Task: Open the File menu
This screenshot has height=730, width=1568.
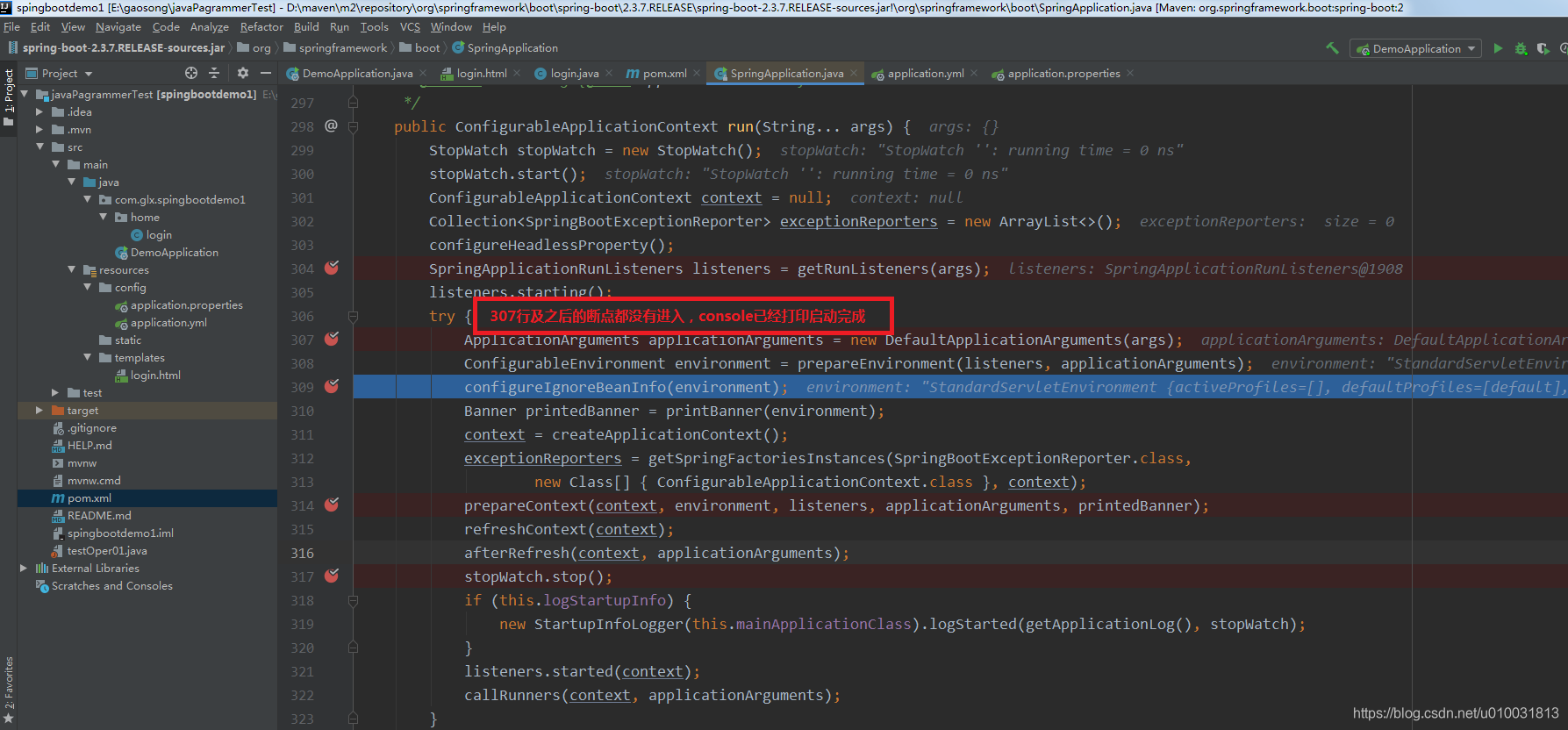Action: click(11, 27)
